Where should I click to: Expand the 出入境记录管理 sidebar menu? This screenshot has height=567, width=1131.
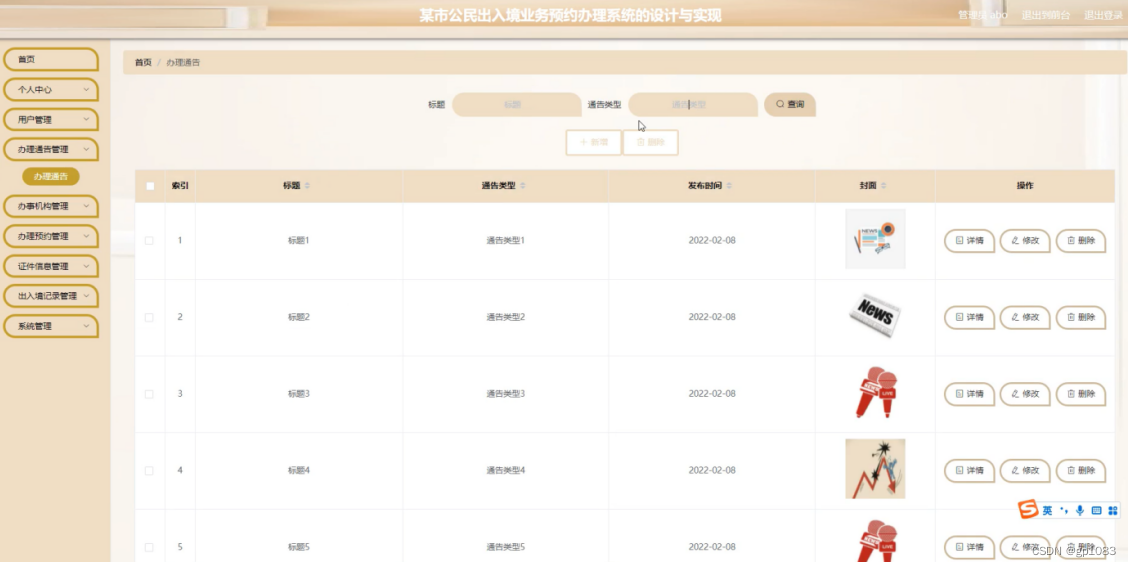50,296
